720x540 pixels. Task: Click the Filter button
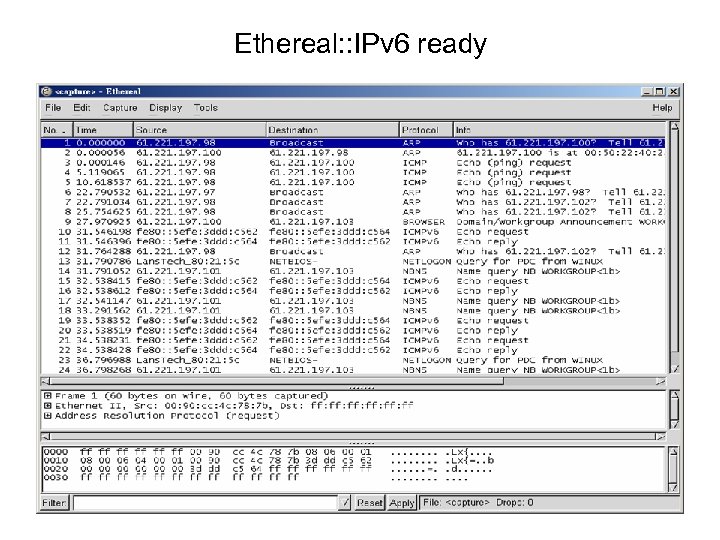pyautogui.click(x=54, y=503)
